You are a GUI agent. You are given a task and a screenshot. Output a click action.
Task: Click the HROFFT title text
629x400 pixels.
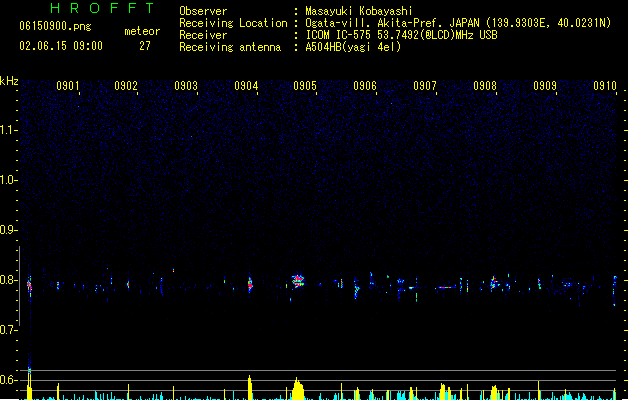pyautogui.click(x=102, y=8)
